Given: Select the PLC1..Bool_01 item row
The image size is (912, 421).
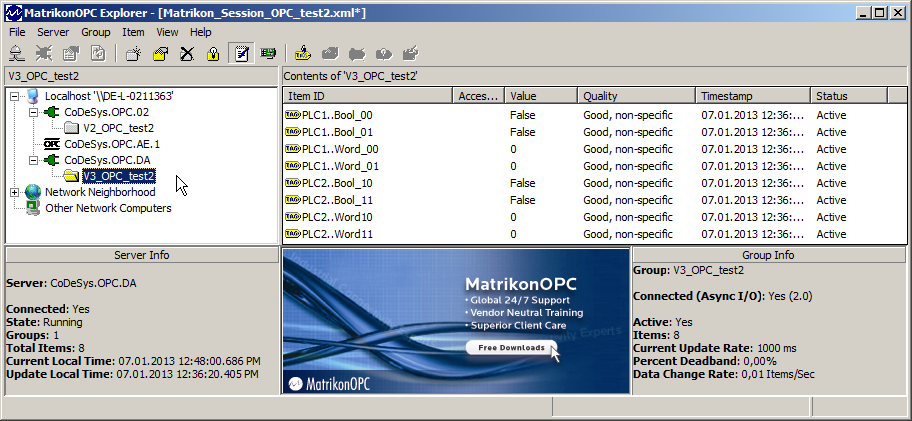Looking at the screenshot, I should [594, 132].
